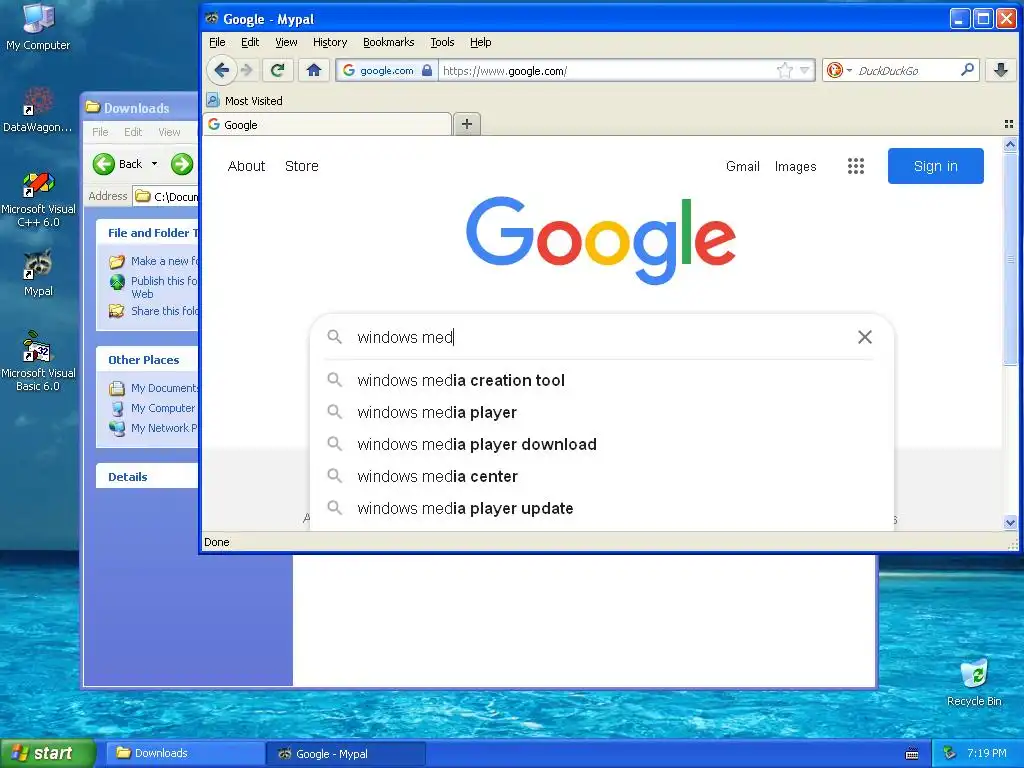Open Google Images link
The height and width of the screenshot is (768, 1024).
795,167
